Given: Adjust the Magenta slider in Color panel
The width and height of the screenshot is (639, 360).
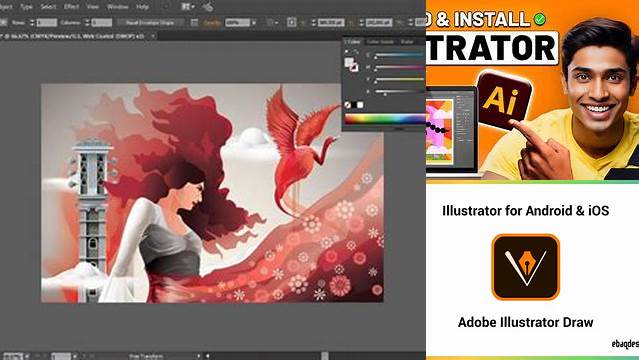Looking at the screenshot, I should 400,67.
